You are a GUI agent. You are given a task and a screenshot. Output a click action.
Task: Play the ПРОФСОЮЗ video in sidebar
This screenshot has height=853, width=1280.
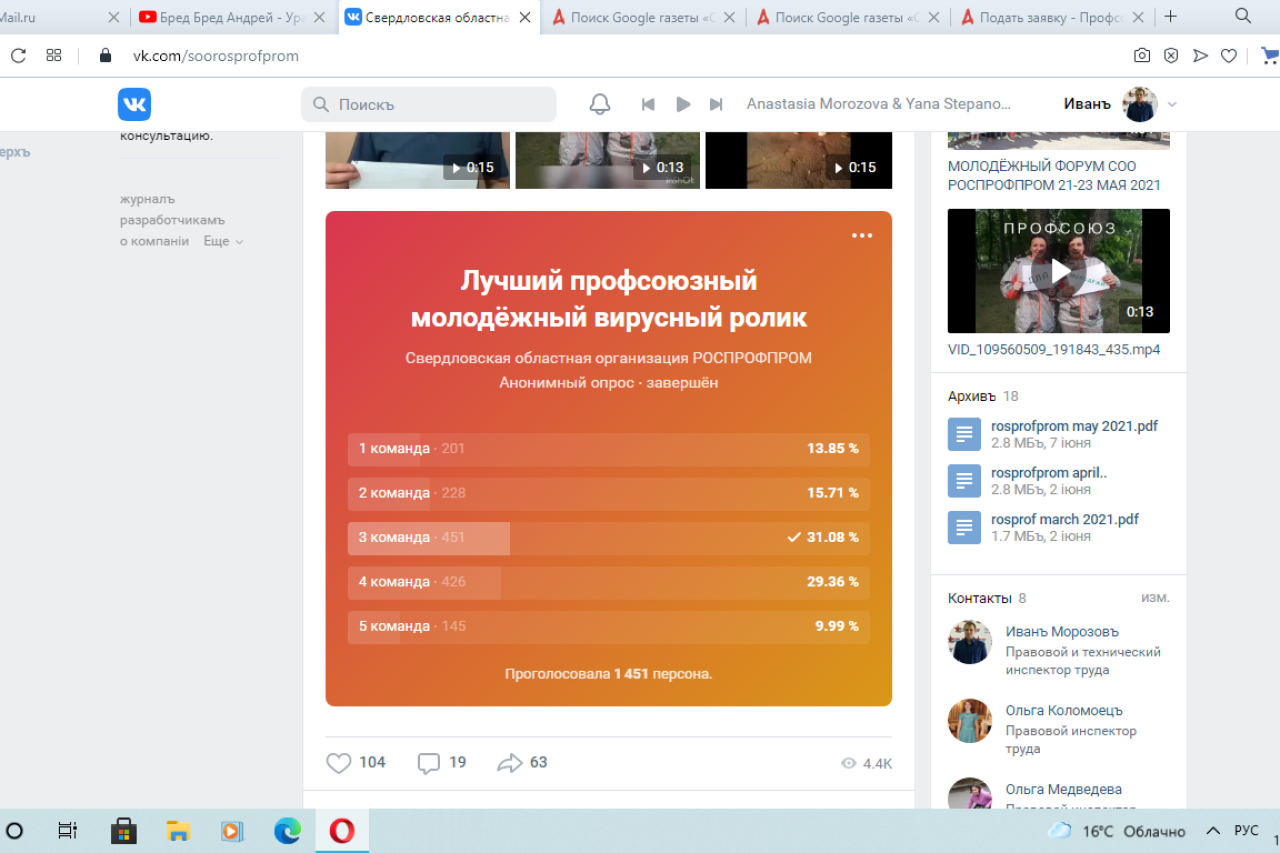point(1059,271)
